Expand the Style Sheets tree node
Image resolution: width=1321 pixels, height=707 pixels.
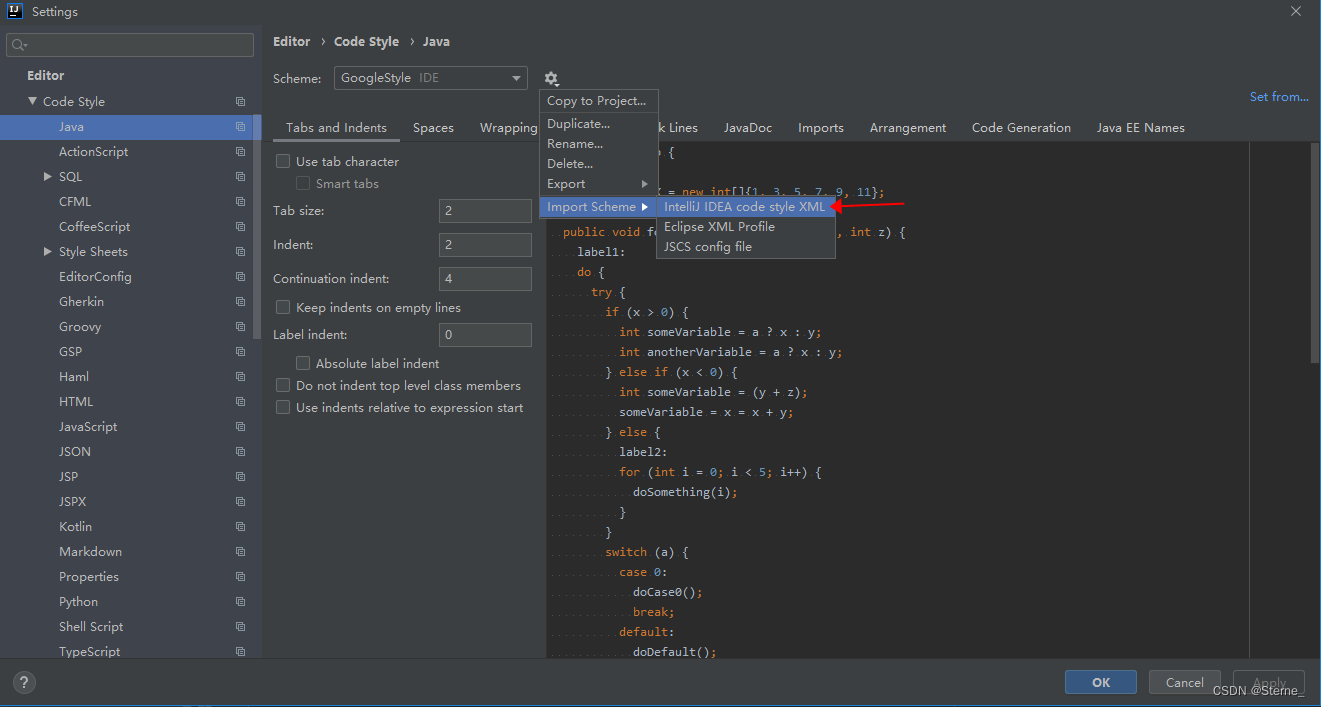pos(47,251)
